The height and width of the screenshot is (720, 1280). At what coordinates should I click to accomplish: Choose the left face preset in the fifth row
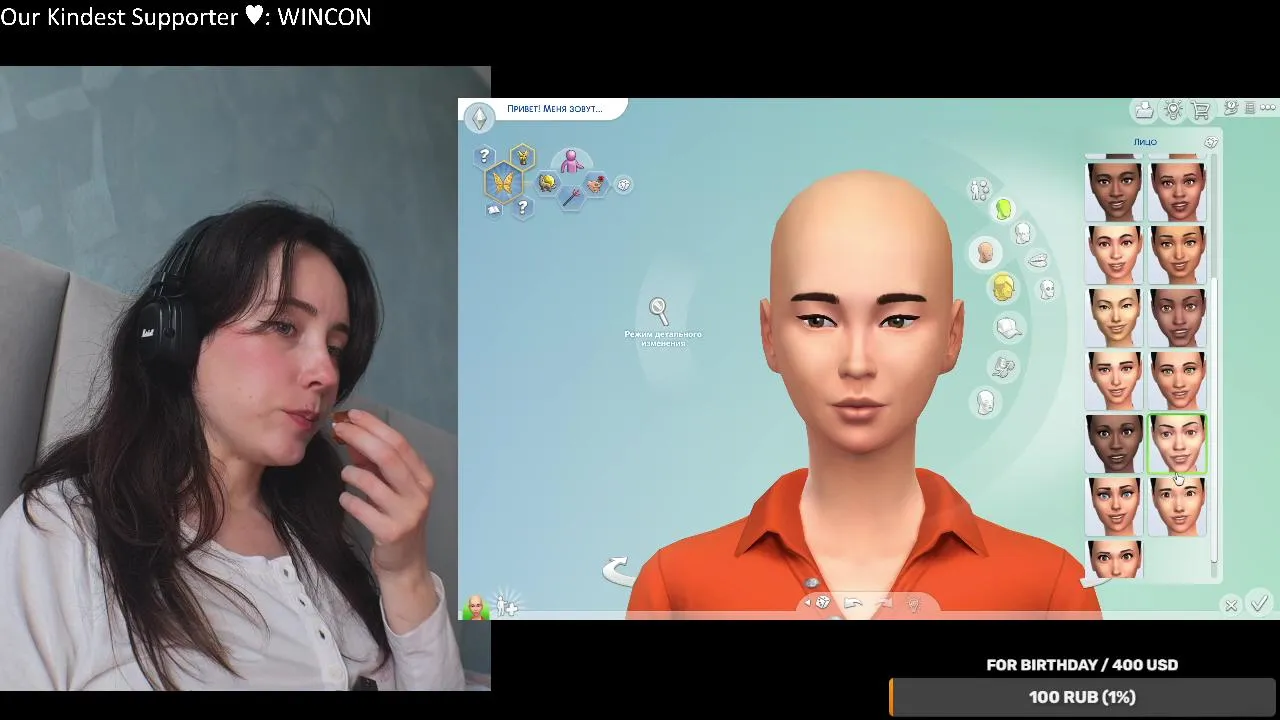coord(1114,444)
